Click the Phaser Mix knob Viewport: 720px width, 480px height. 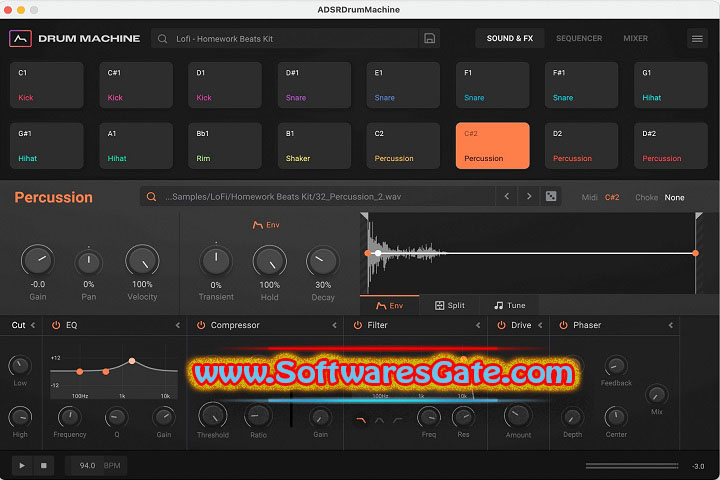(x=657, y=395)
